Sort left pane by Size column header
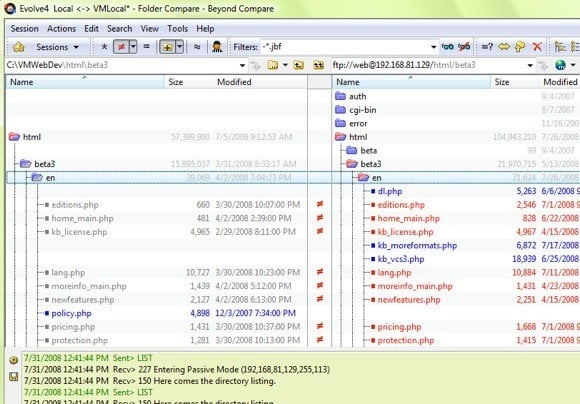Viewport: 580px width, 404px height. (x=188, y=82)
